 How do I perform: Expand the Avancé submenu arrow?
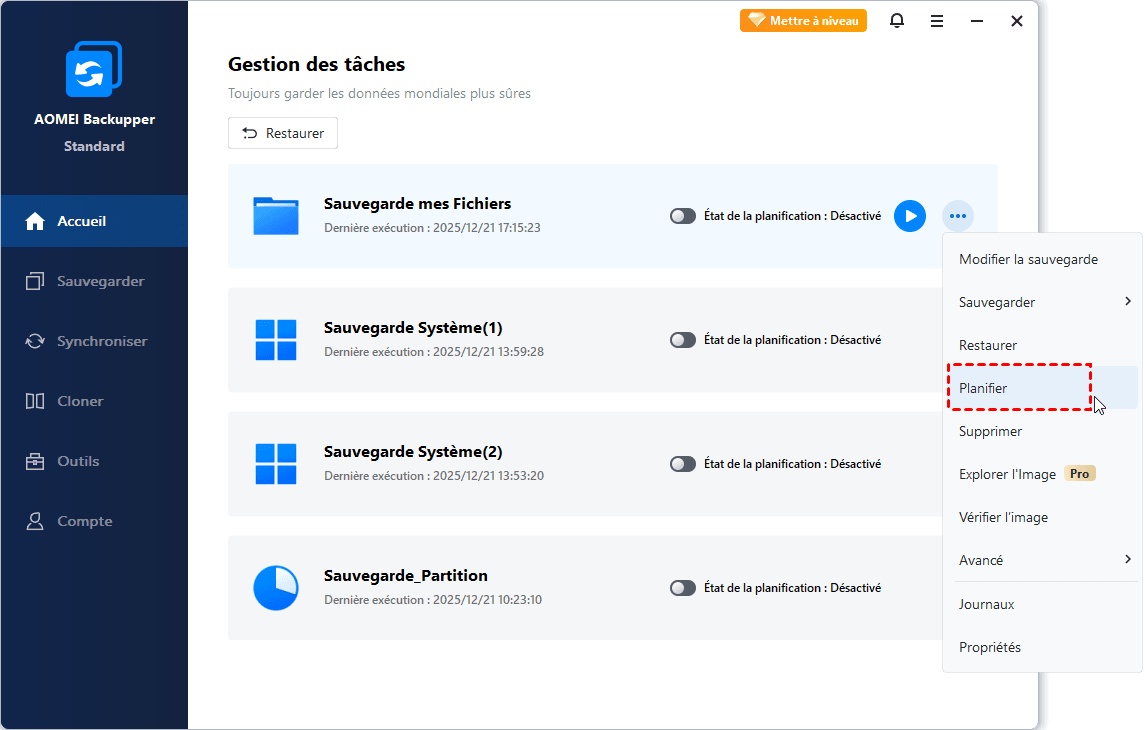(x=1127, y=559)
